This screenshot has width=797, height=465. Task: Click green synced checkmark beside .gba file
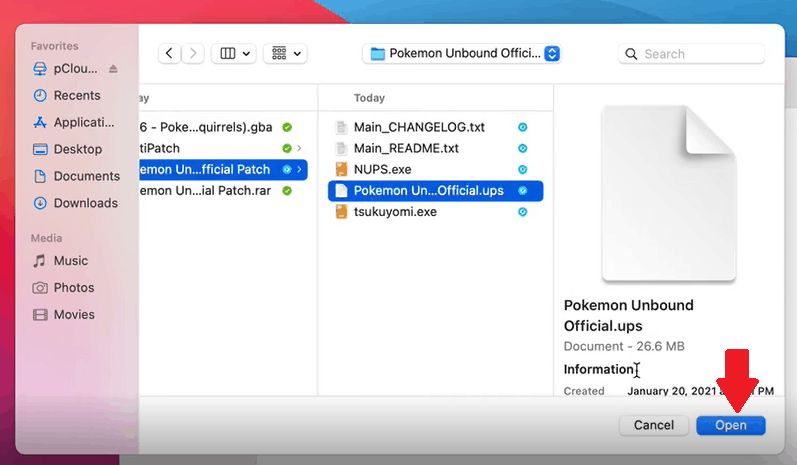[287, 127]
